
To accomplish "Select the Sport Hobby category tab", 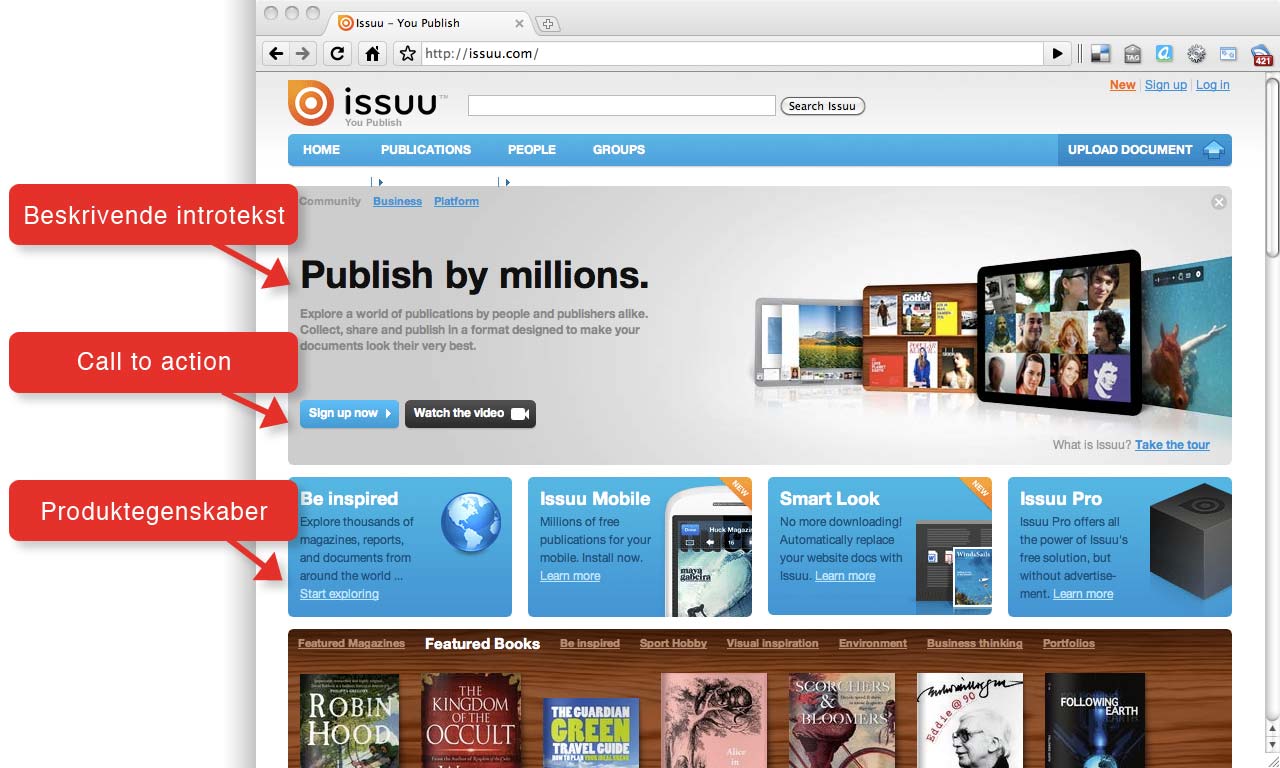I will 673,644.
